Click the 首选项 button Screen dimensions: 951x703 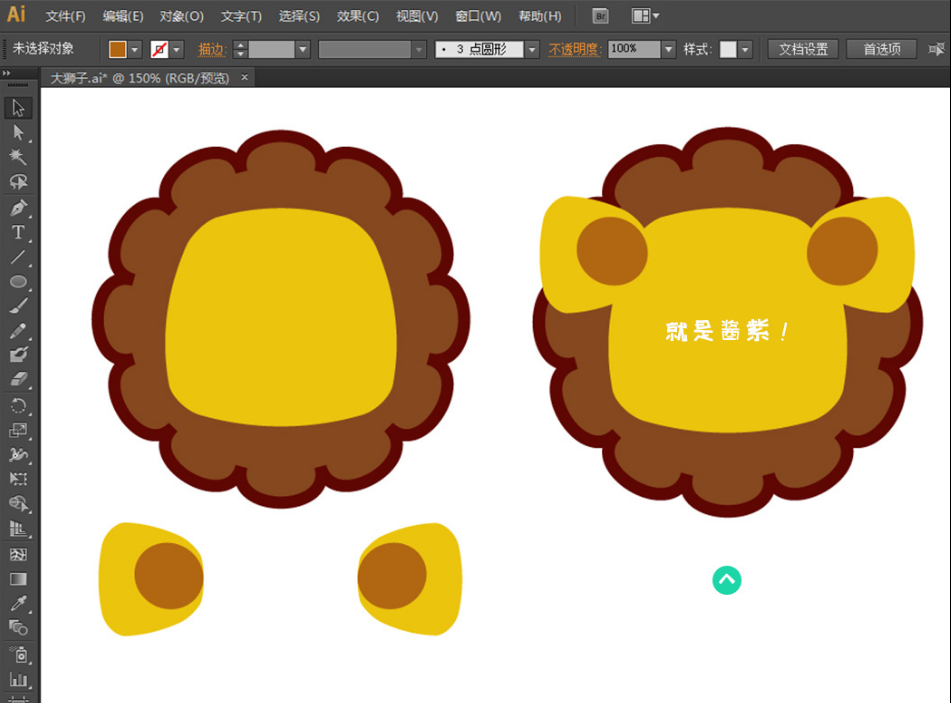coord(882,49)
